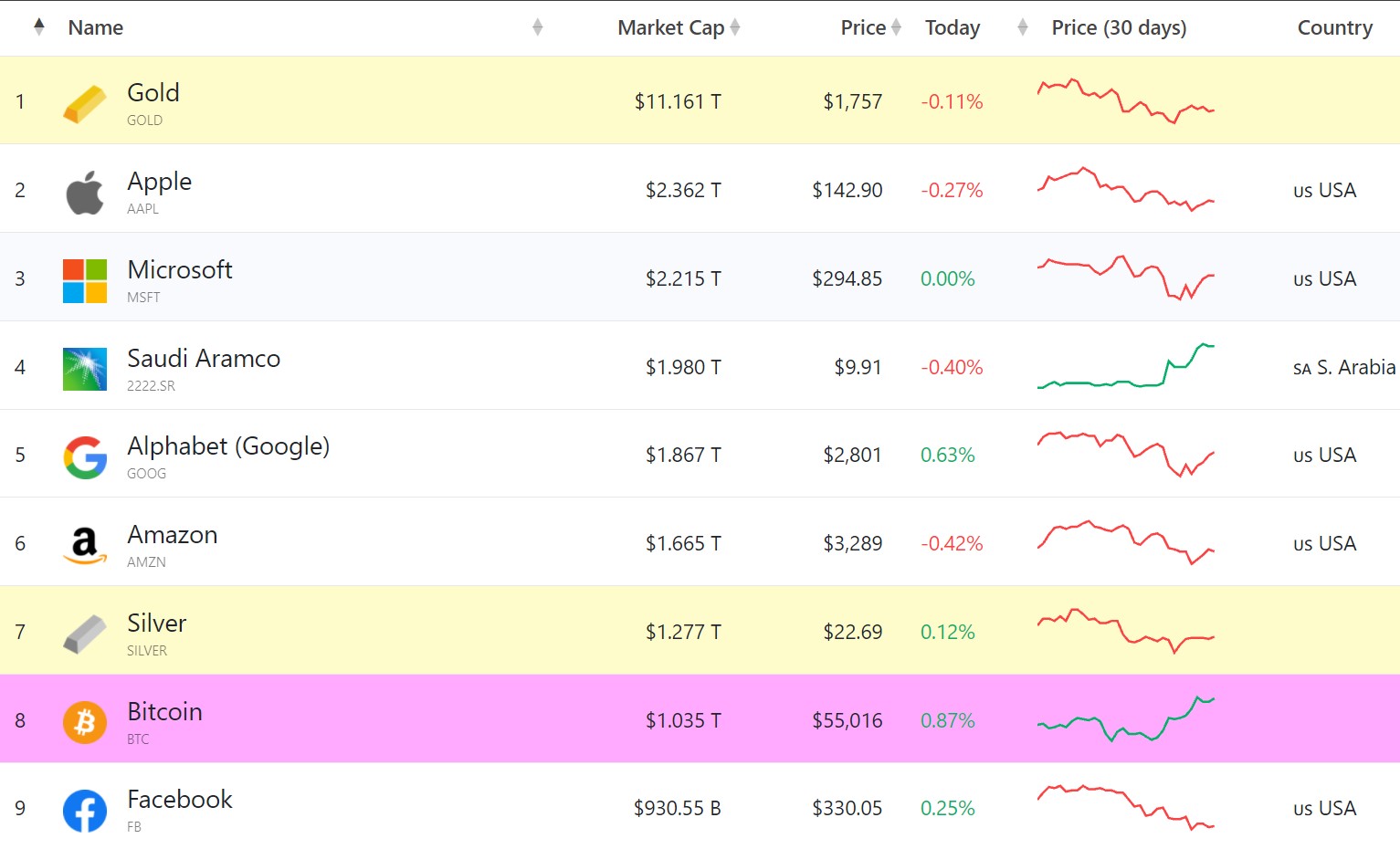The image size is (1400, 849).
Task: View Gold 30-day price chart
Action: [1126, 101]
